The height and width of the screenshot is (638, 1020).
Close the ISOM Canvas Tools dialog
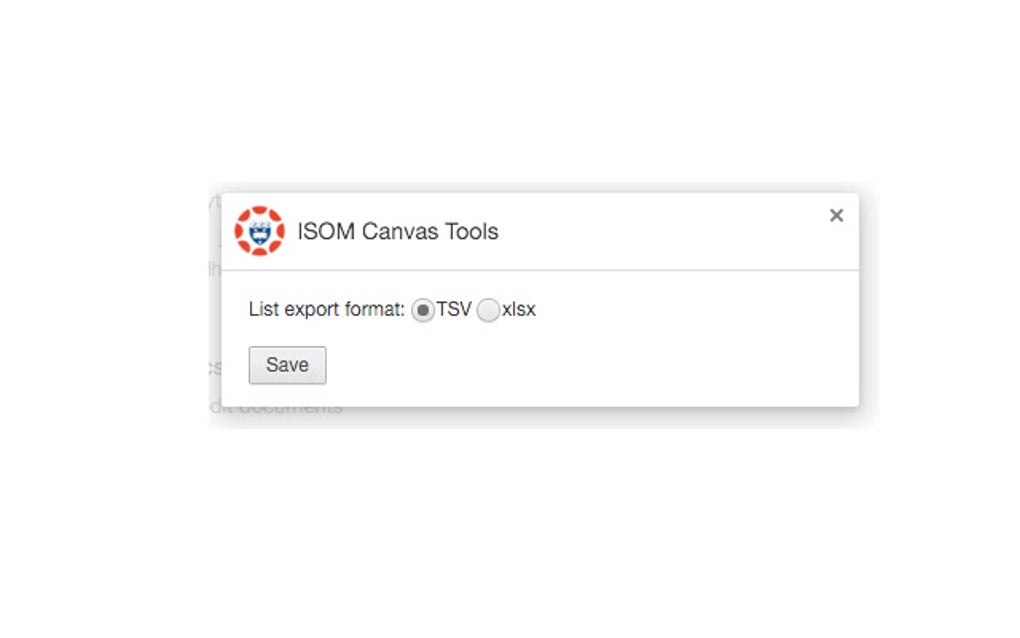[x=836, y=215]
